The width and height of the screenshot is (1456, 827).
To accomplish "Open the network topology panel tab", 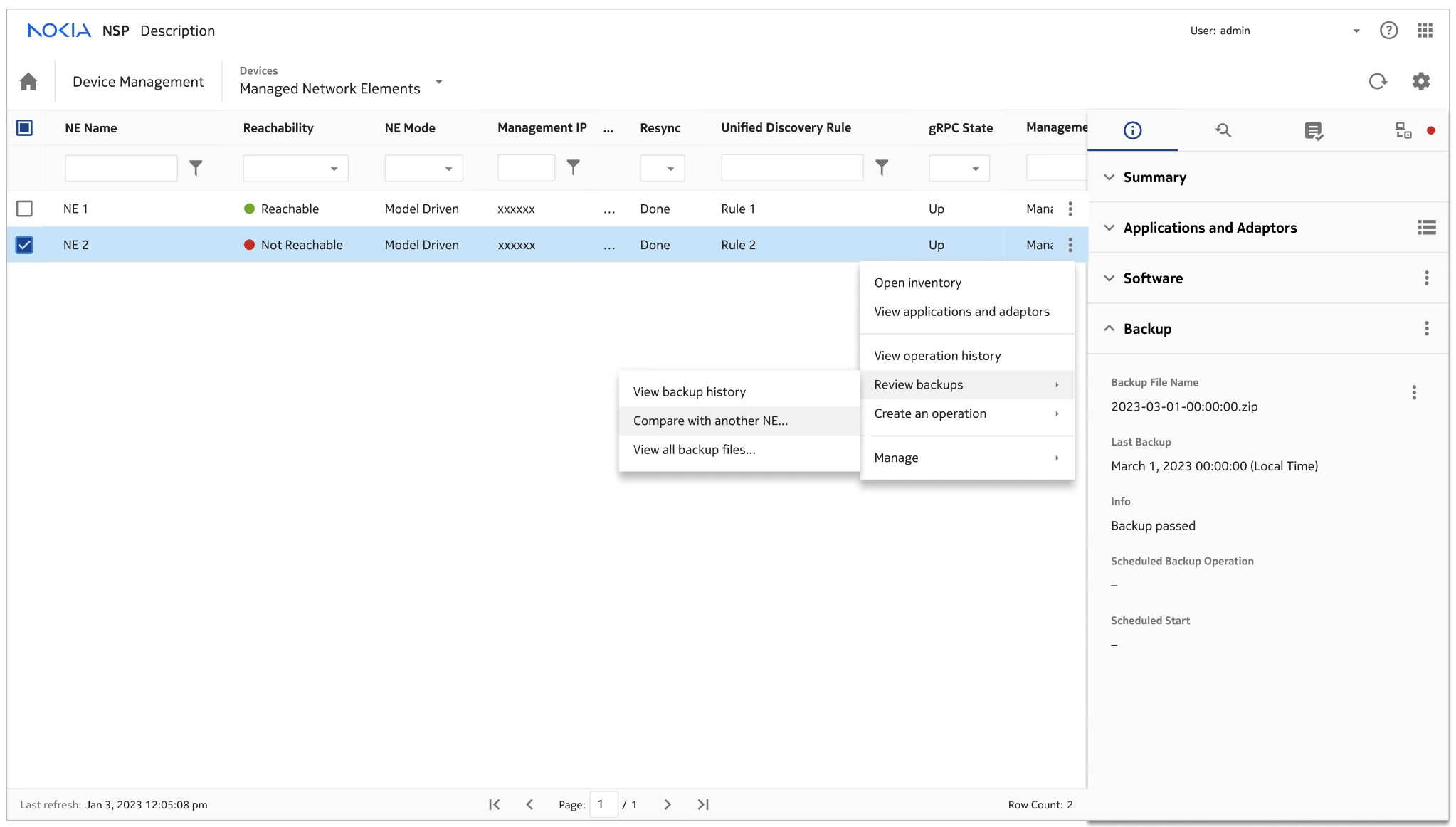I will point(1403,130).
